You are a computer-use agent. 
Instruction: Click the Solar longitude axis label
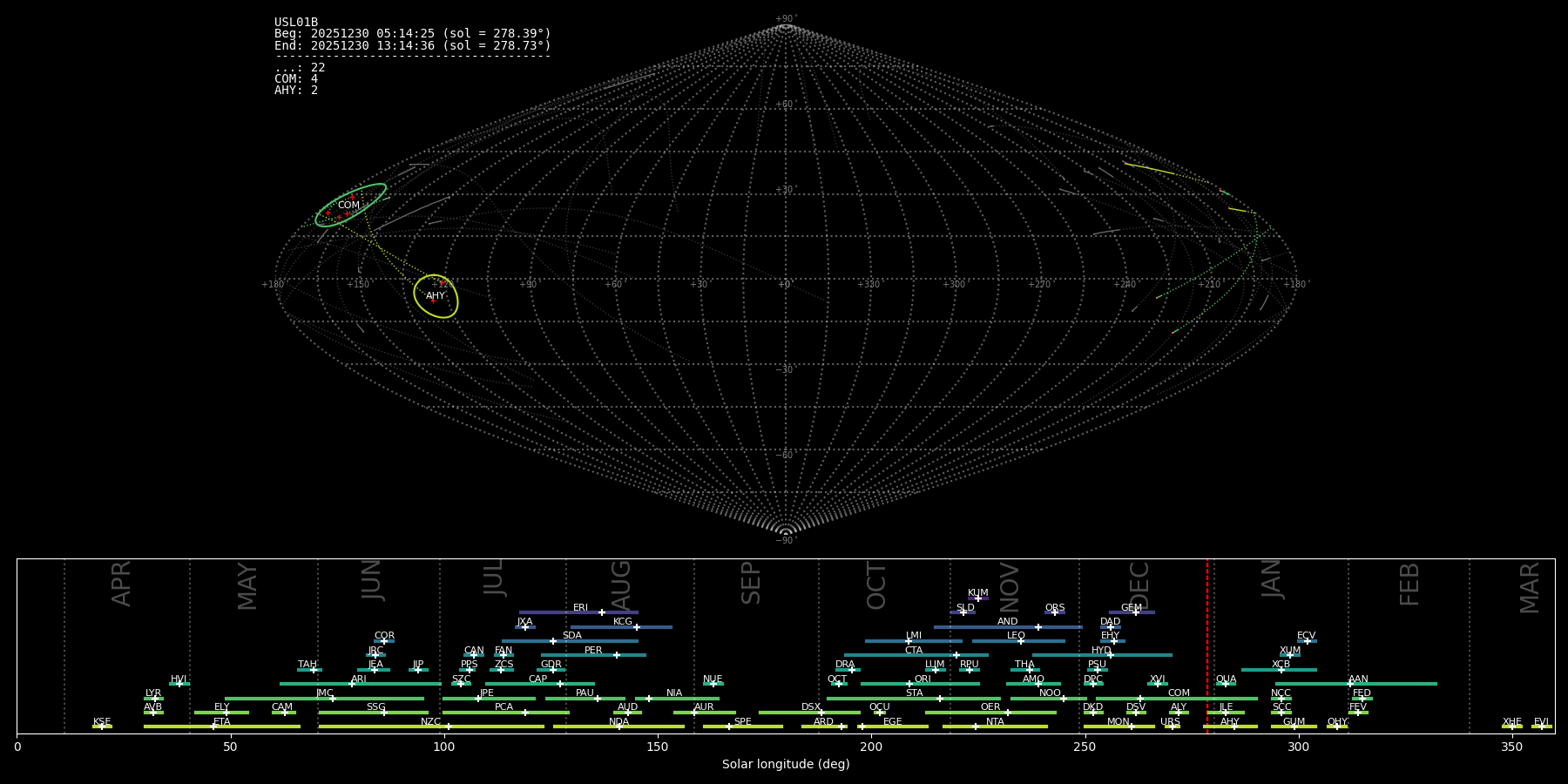(x=785, y=765)
